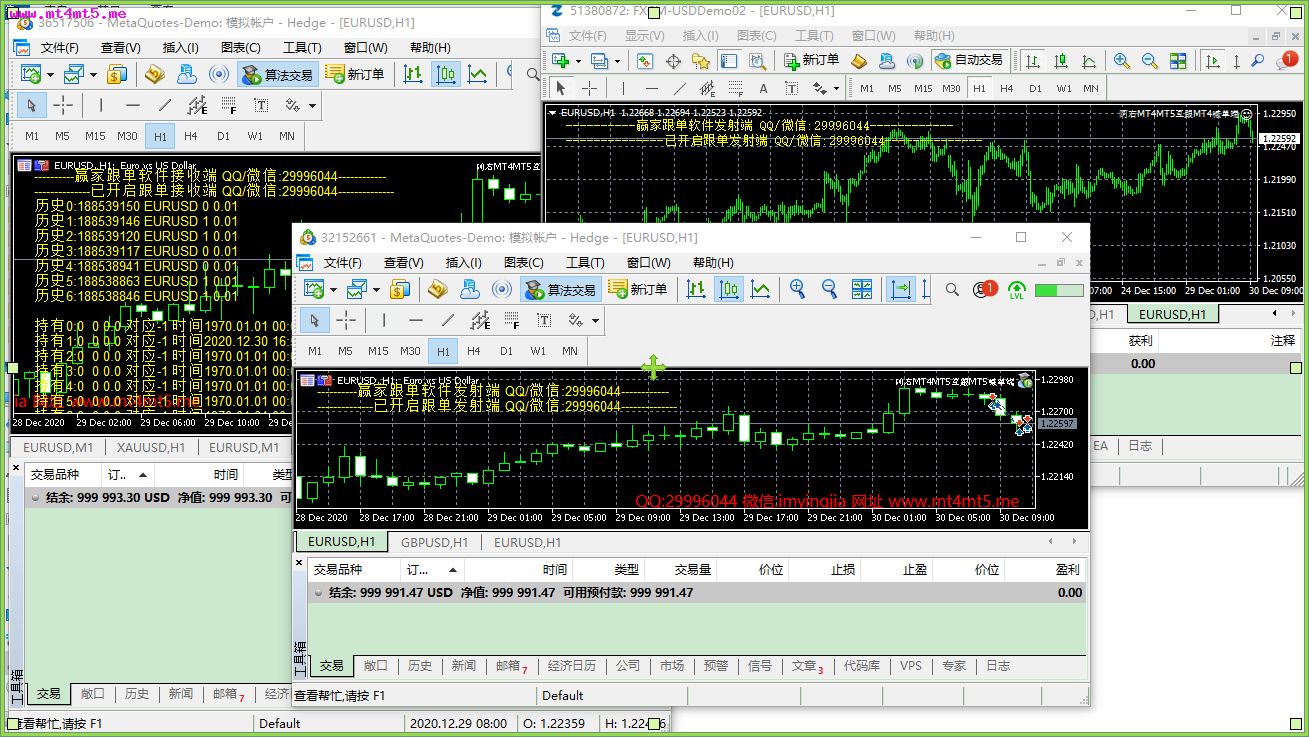Select the Fibonacci retracement tool in front window
The width and height of the screenshot is (1309, 737).
pyautogui.click(x=512, y=320)
